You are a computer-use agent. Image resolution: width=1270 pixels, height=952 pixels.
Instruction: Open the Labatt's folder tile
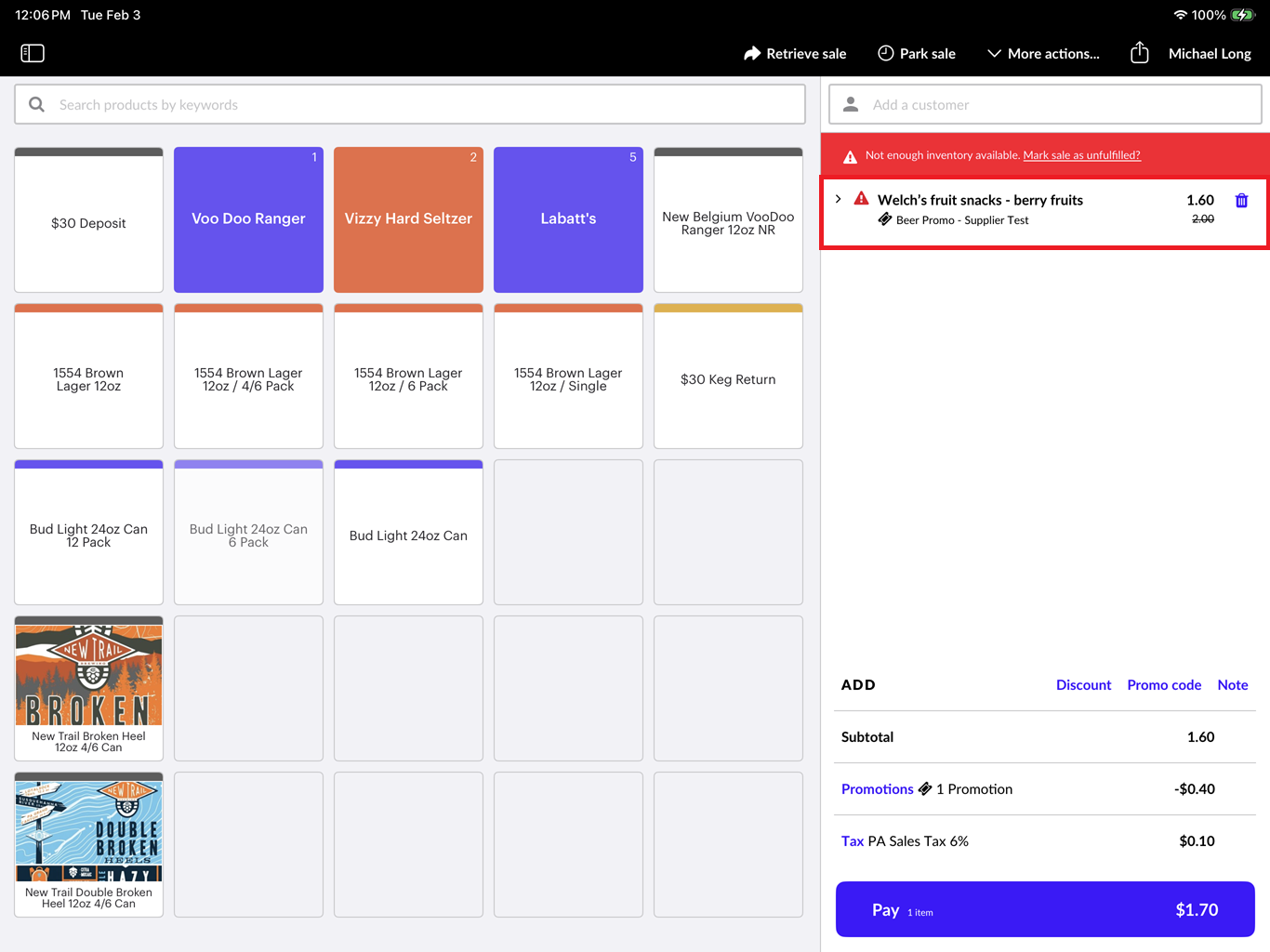[568, 220]
